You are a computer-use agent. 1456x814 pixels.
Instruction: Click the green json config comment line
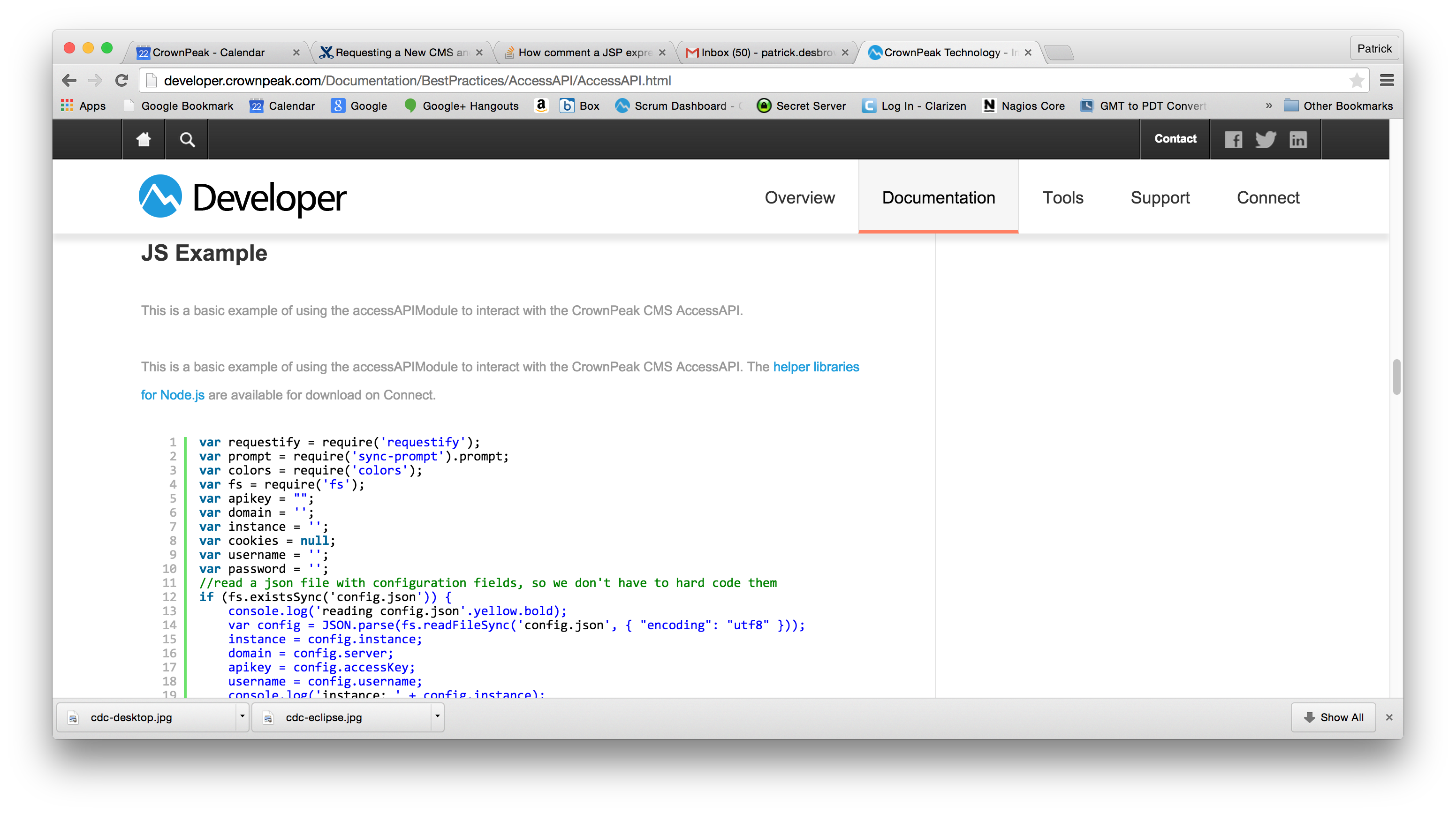click(488, 582)
